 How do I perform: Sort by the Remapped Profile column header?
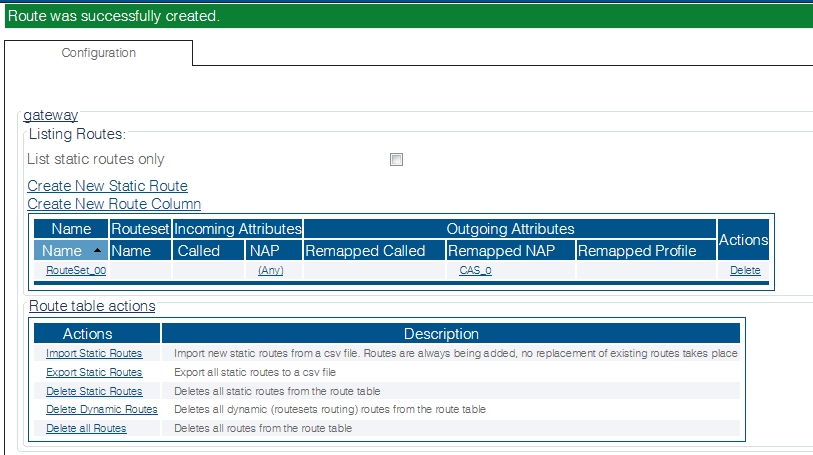[637, 251]
